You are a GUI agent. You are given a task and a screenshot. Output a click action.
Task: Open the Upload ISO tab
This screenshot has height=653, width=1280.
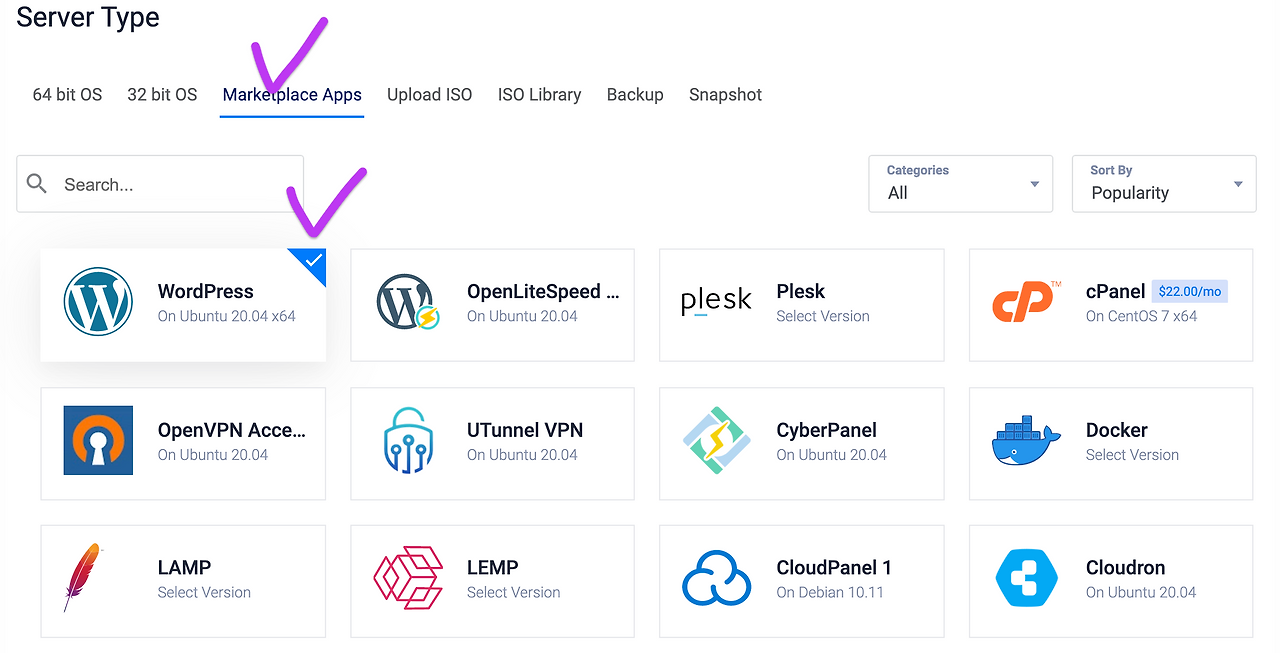point(429,95)
